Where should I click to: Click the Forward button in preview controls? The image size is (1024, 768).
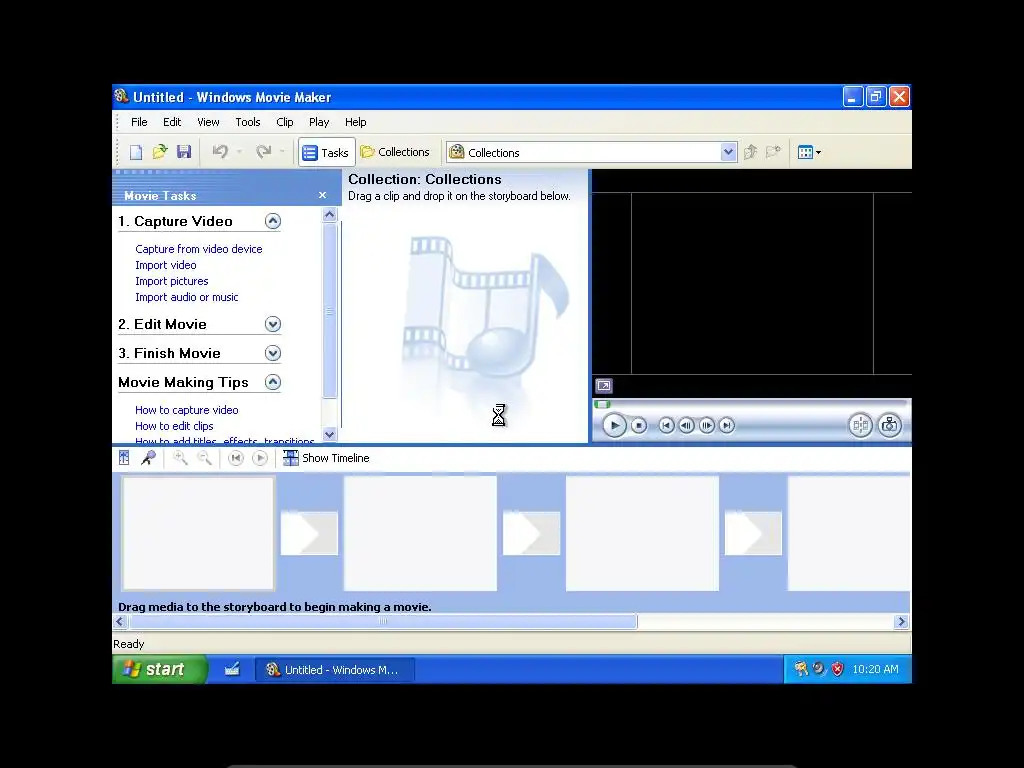[x=727, y=425]
